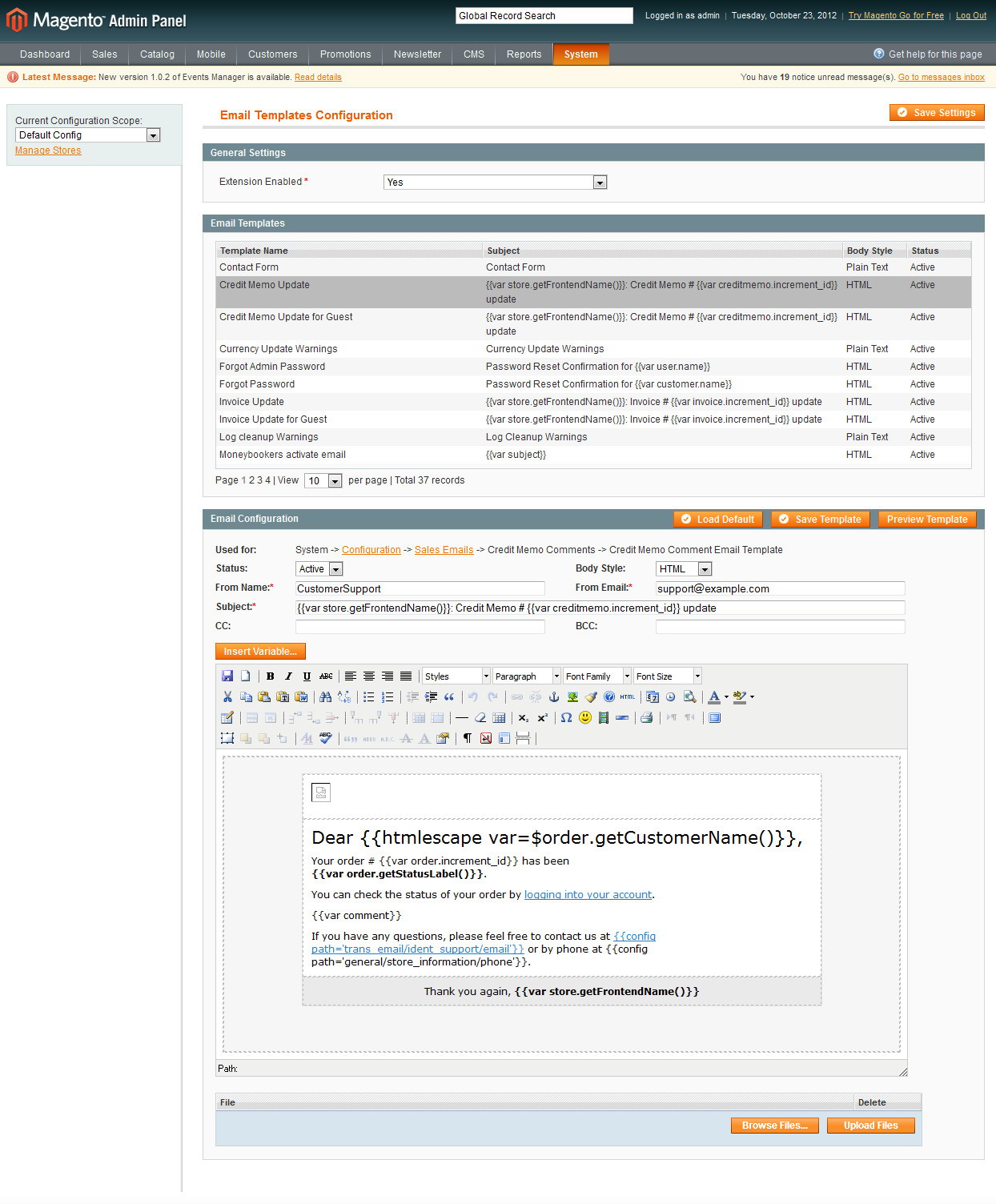The width and height of the screenshot is (996, 1204).
Task: Click the unordered list icon
Action: (x=370, y=696)
